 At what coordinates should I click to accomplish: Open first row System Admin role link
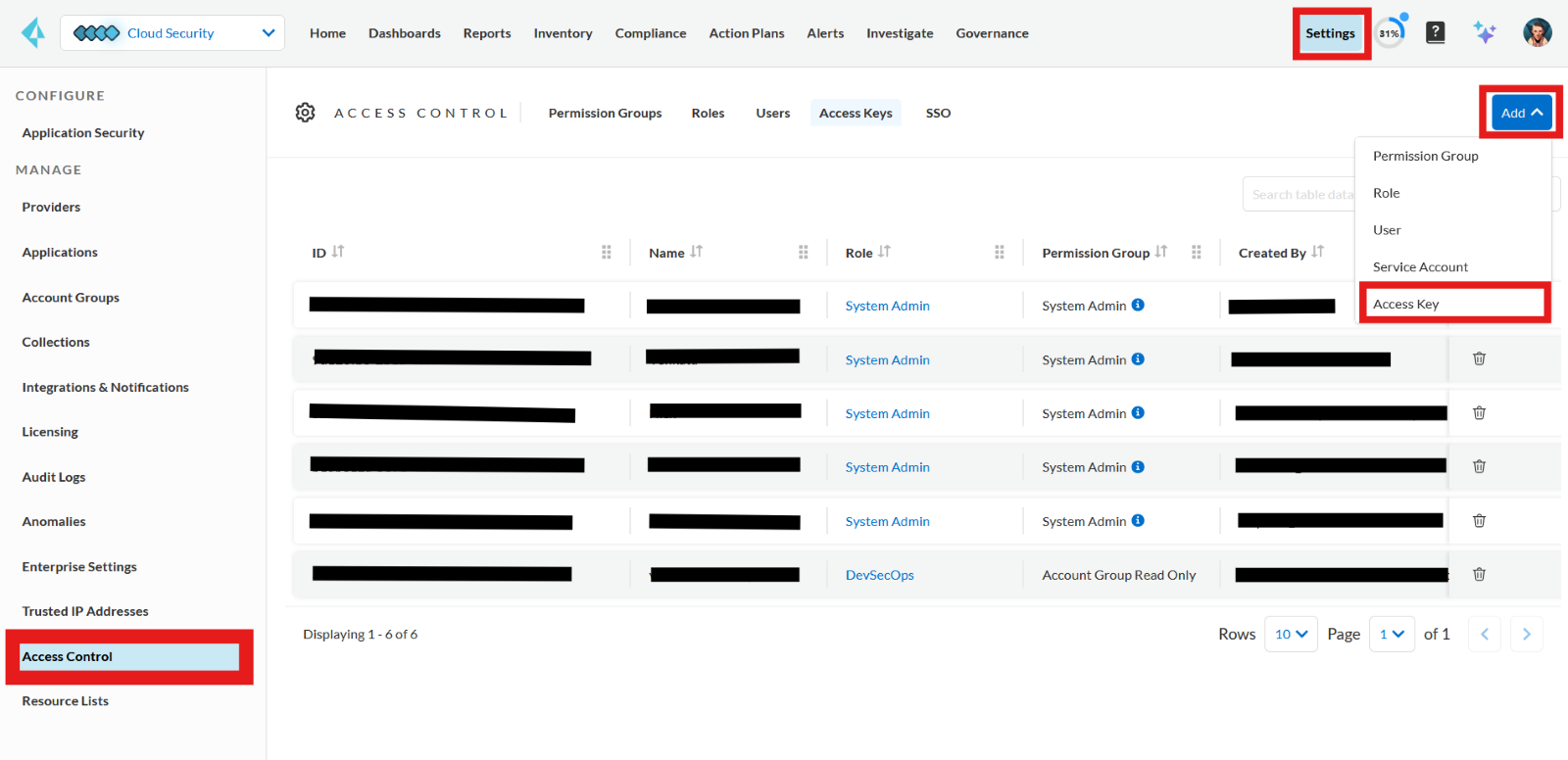pos(887,306)
